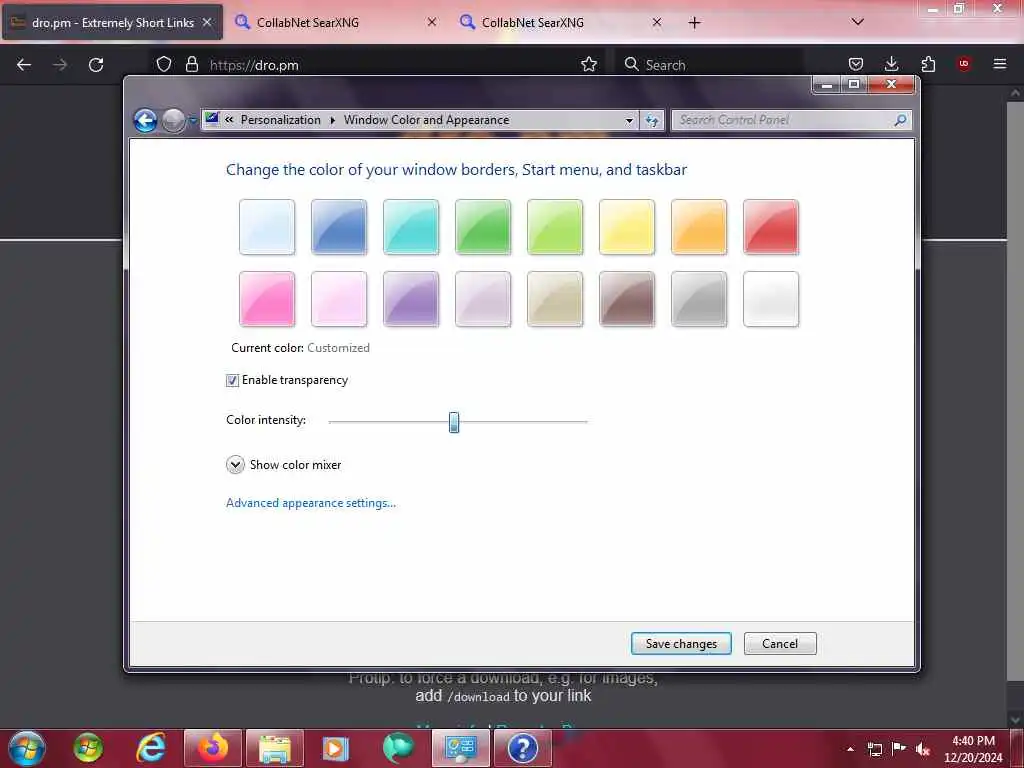Uncheck Enable transparency checkbox
The image size is (1024, 768).
232,380
